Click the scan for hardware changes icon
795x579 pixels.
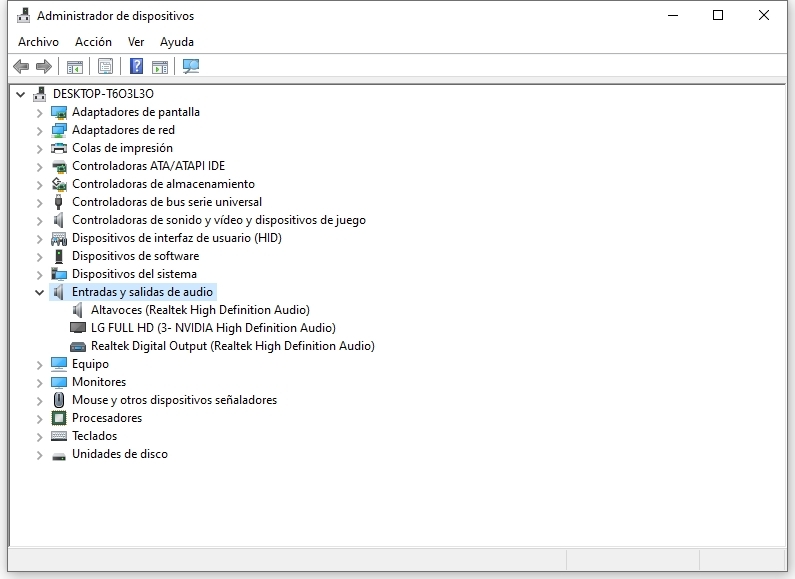pos(191,66)
